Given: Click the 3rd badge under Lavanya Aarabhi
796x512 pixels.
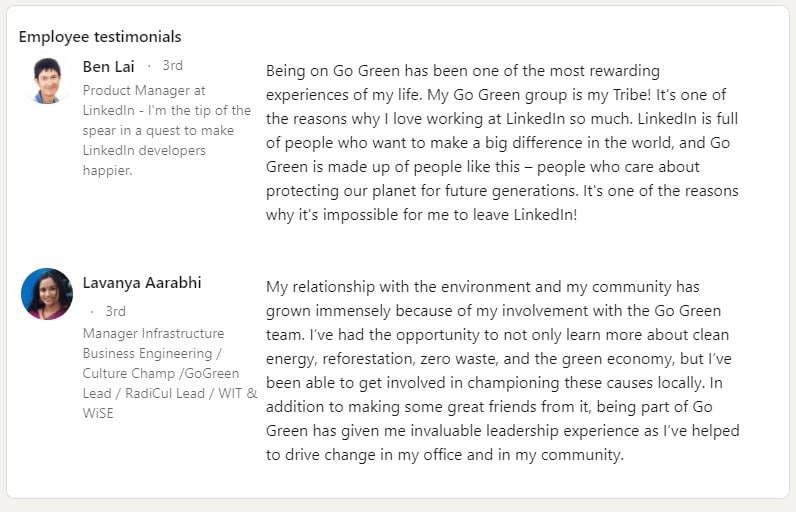Looking at the screenshot, I should coord(115,311).
